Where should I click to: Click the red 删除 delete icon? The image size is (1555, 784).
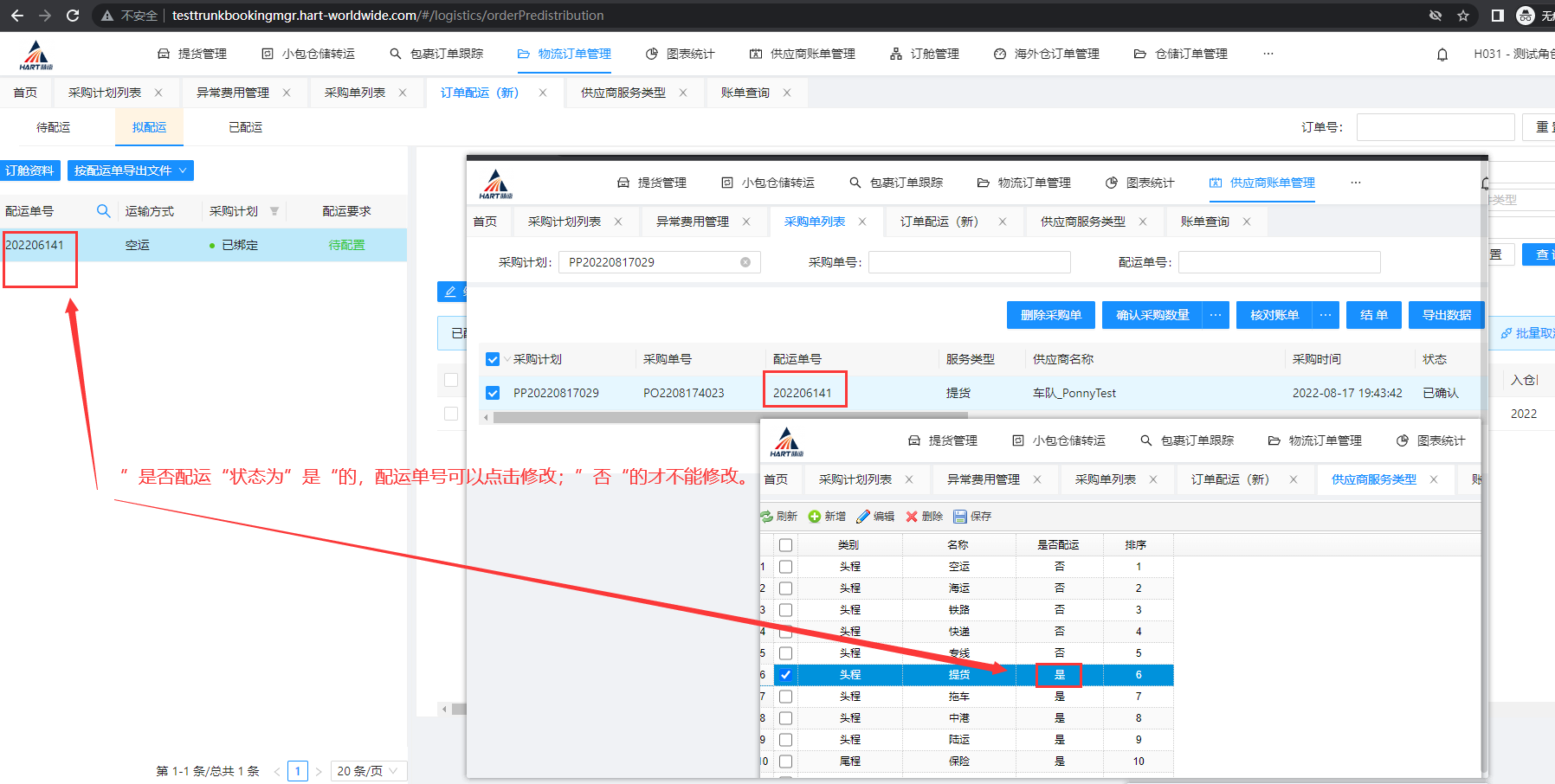tap(912, 517)
